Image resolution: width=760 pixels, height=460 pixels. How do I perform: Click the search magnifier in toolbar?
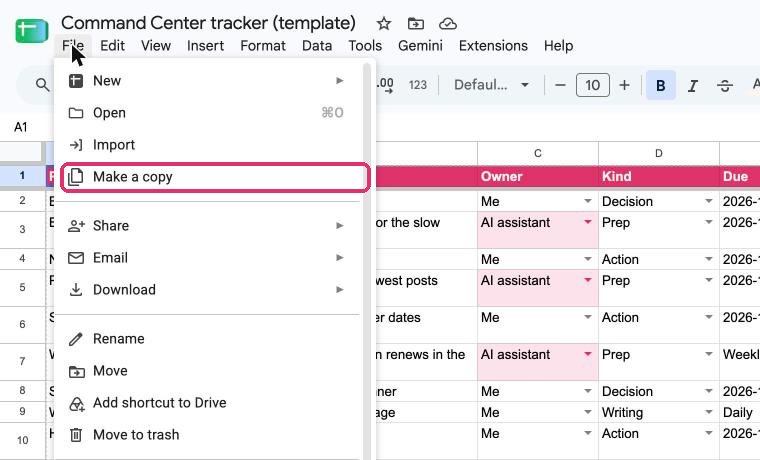(43, 85)
